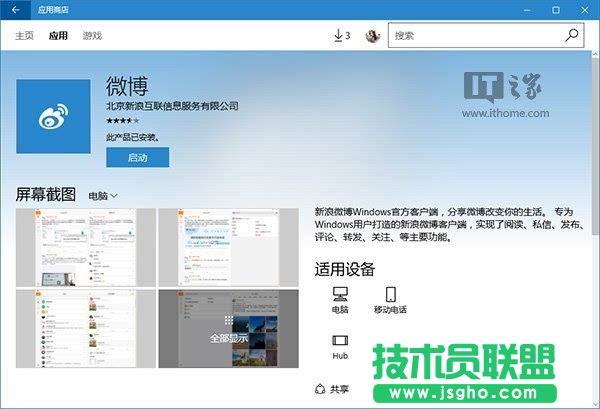Click the app description paragraph starting with 新浪微博Windows官方客户端
The width and height of the screenshot is (600, 409).
point(449,225)
